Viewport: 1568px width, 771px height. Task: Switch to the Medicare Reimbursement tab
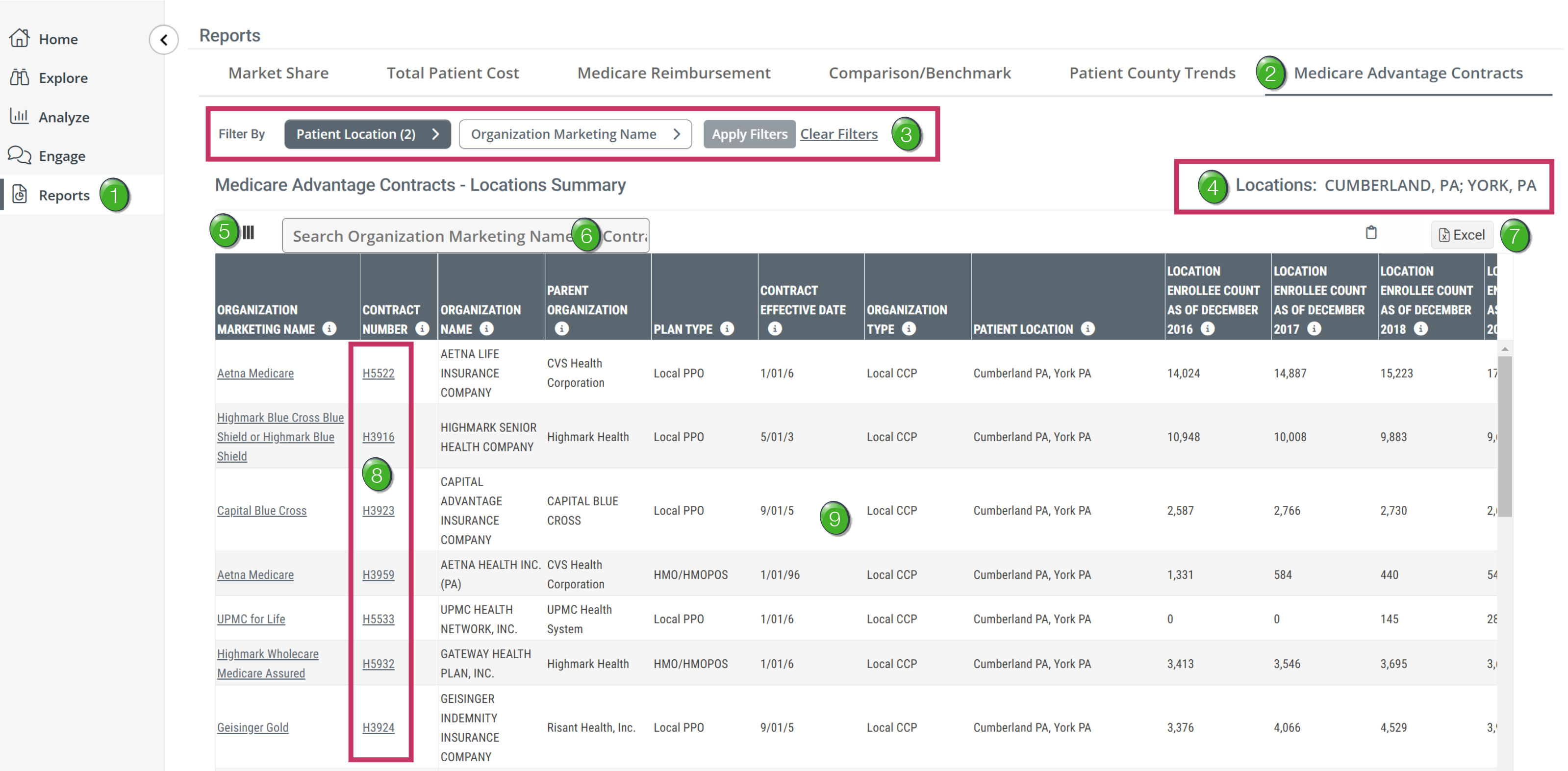click(674, 73)
